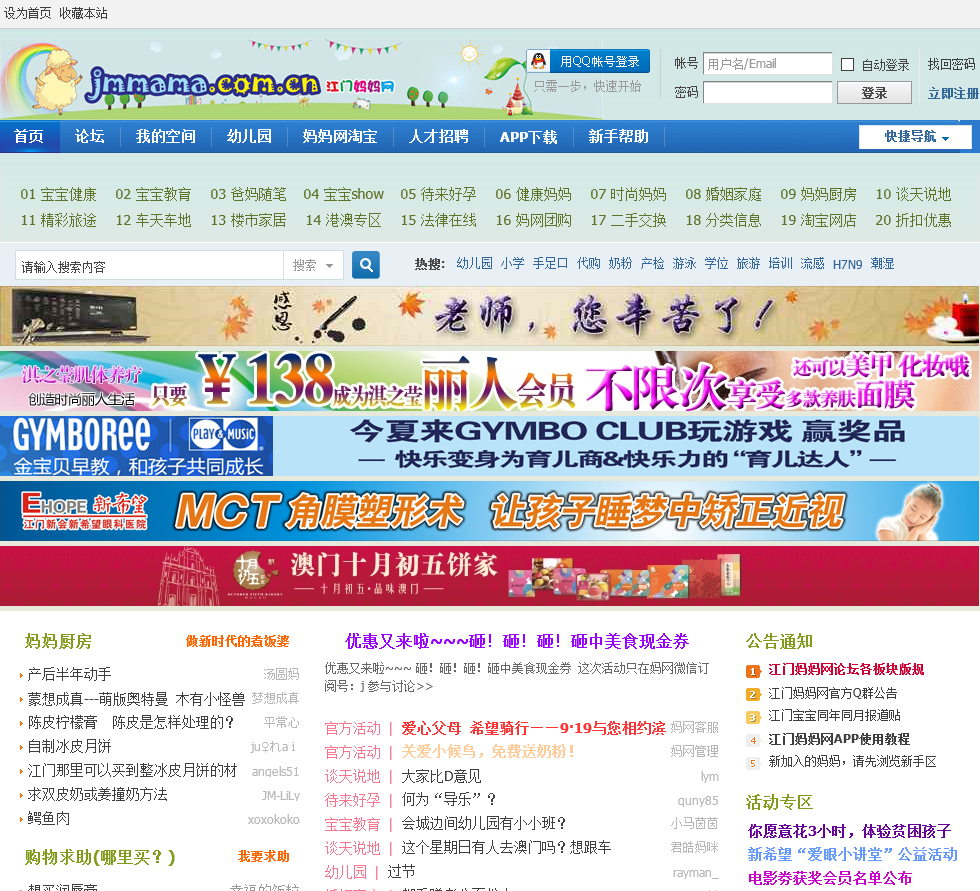Click hot search term 学位
Screen dimensions: 980x891
point(716,264)
